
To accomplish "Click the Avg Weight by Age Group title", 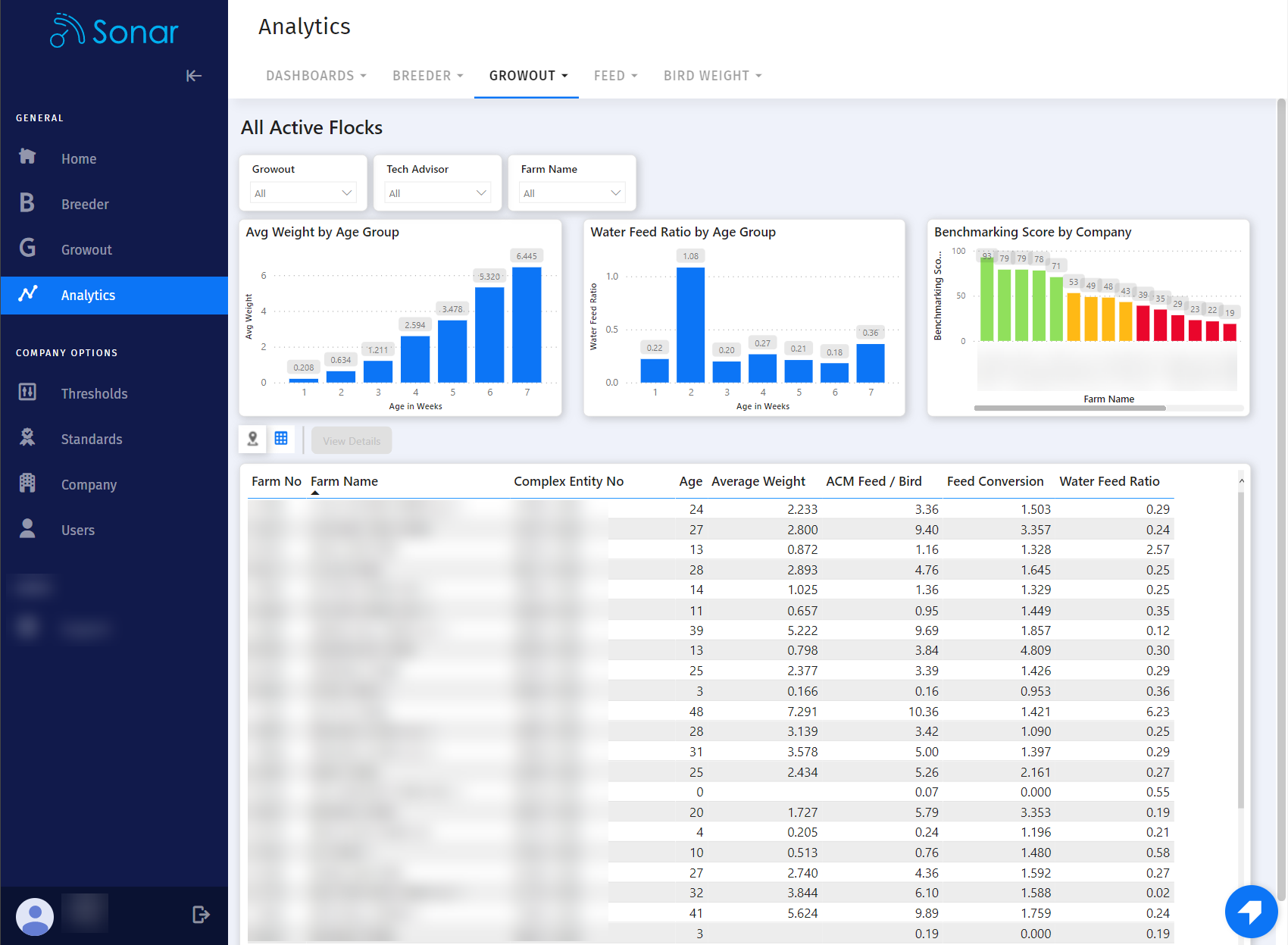I will point(322,232).
